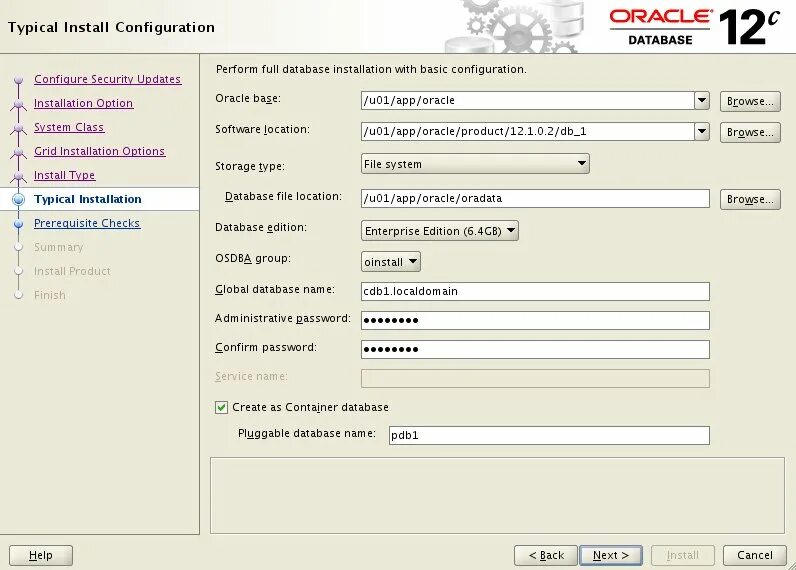Viewport: 796px width, 570px height.
Task: Click the 'Create as Container database' label
Action: tap(310, 407)
